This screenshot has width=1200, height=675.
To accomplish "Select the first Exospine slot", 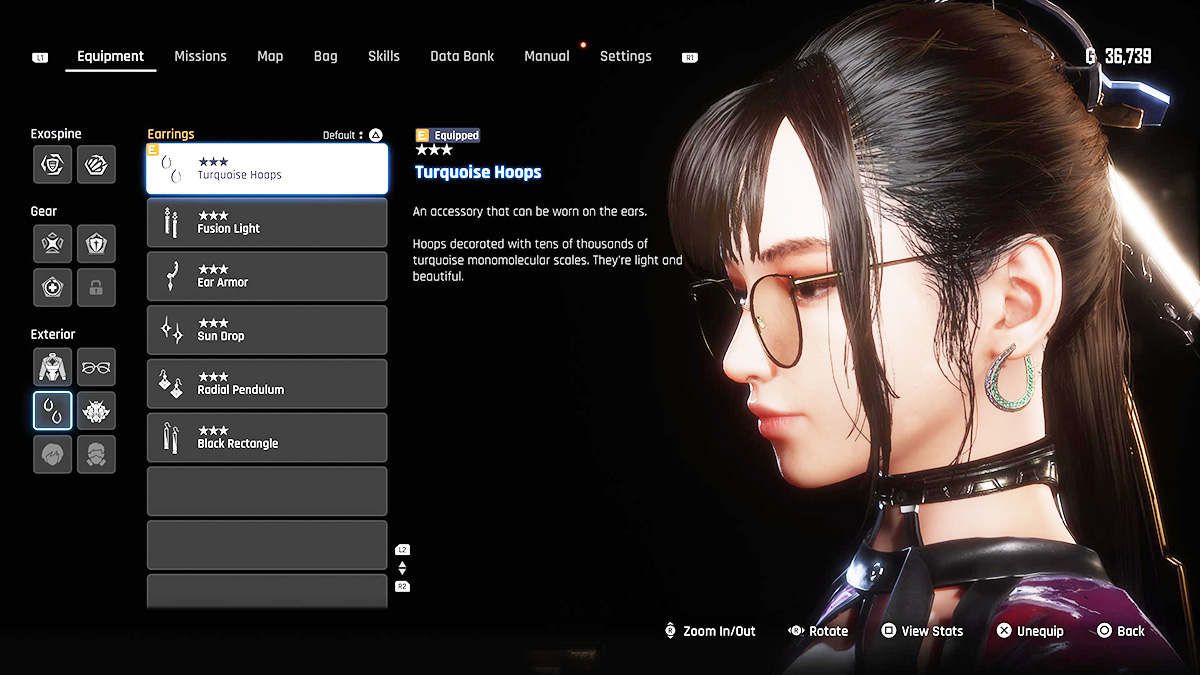I will (x=52, y=165).
